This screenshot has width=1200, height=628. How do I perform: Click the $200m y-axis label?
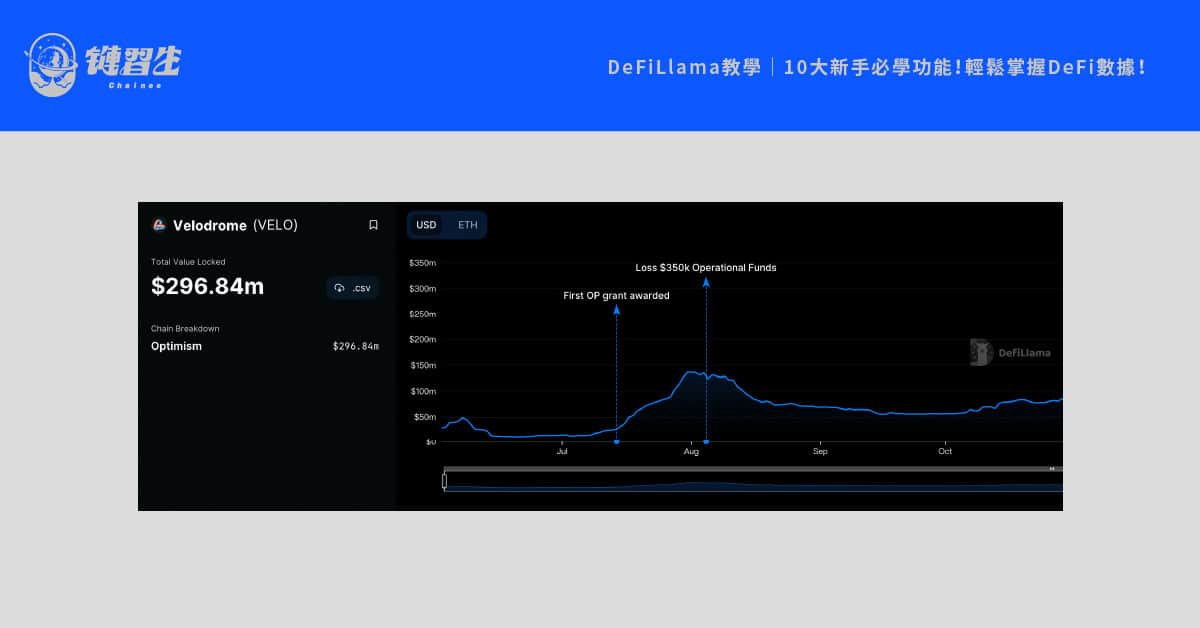pyautogui.click(x=423, y=340)
